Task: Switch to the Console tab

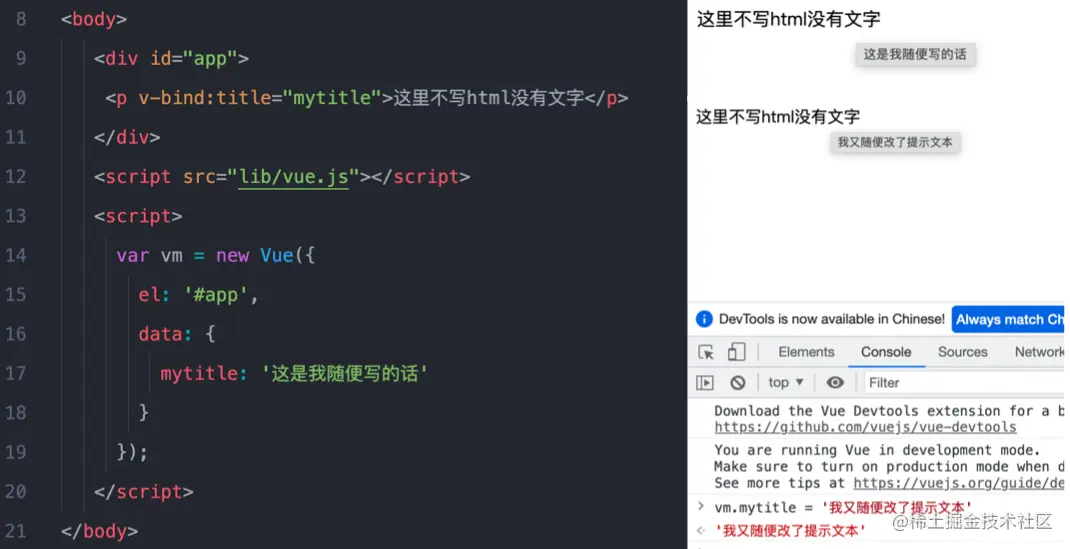Action: 886,352
